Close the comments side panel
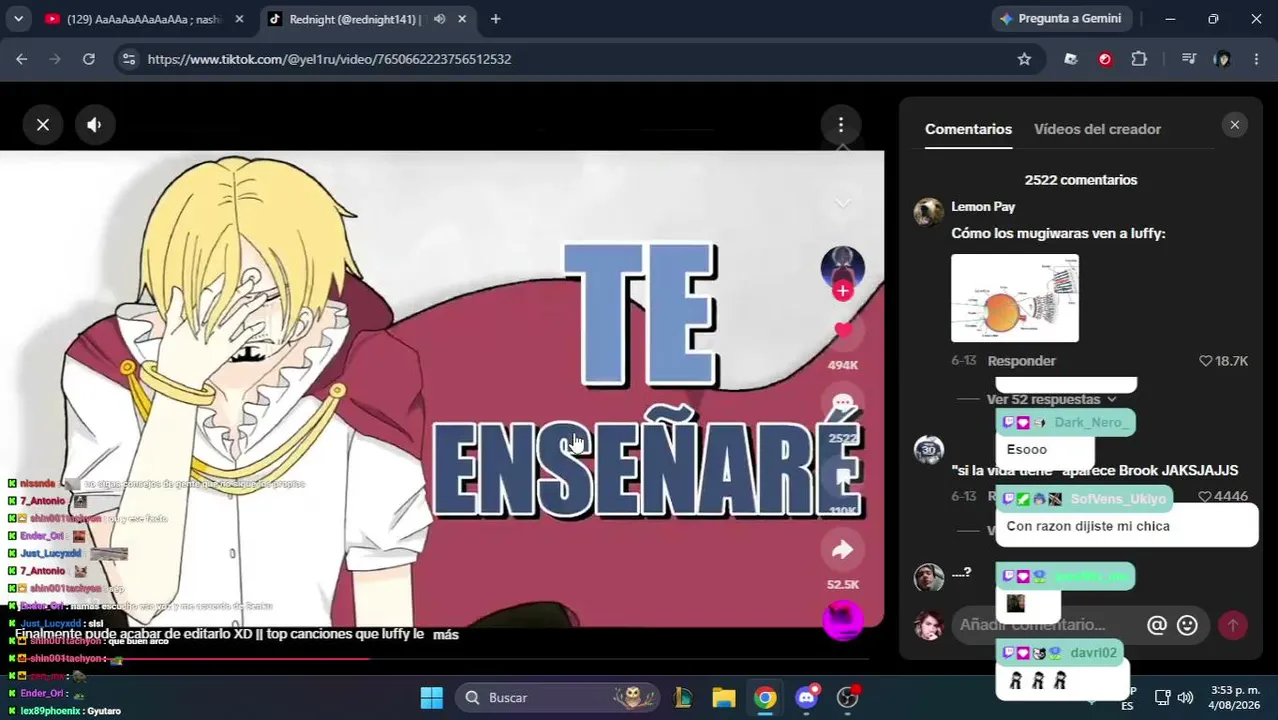The height and width of the screenshot is (720, 1278). [x=1235, y=125]
